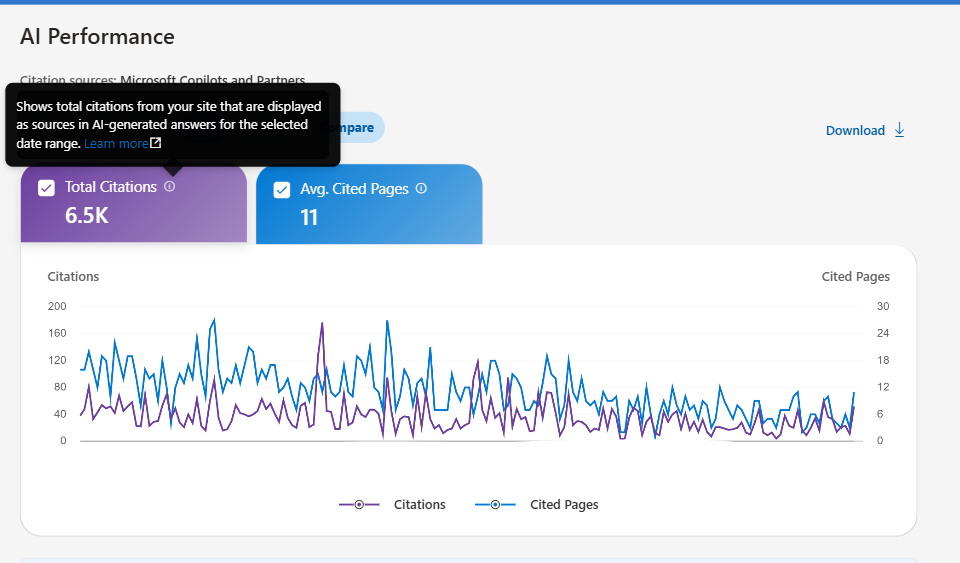
Task: Click the tallest blue Cited Pages peak
Action: [x=214, y=319]
